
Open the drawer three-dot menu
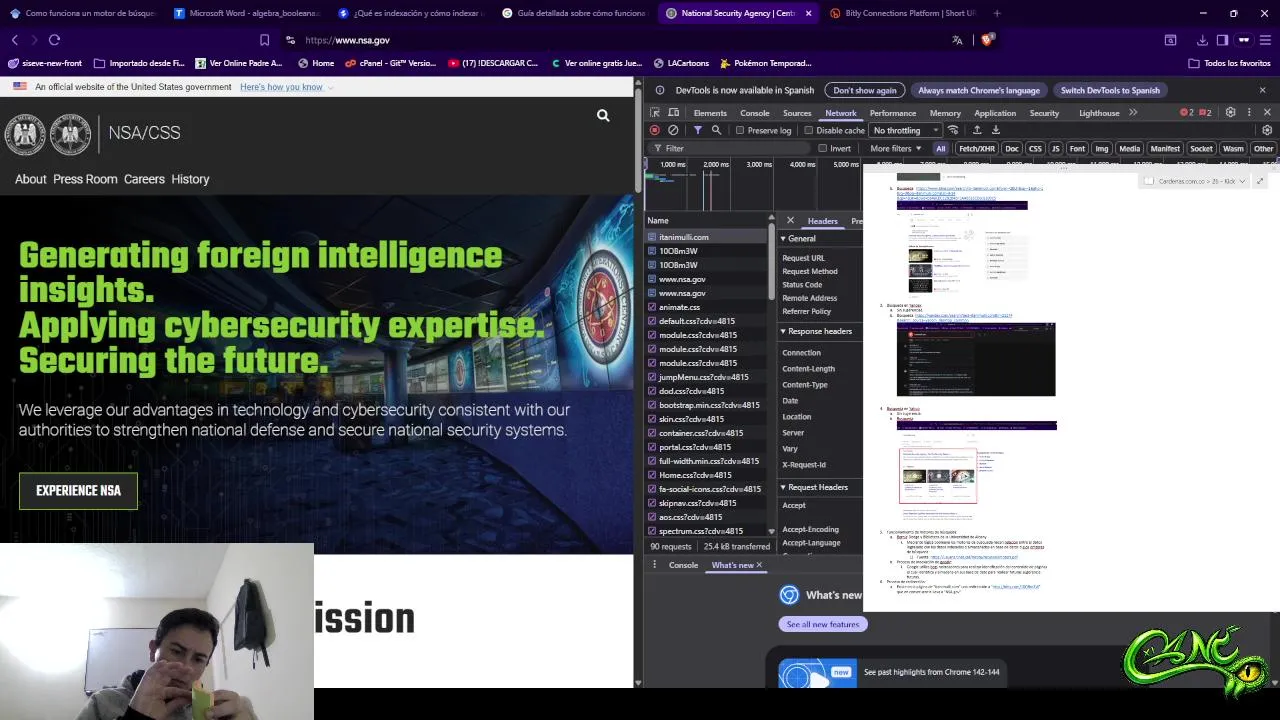655,565
